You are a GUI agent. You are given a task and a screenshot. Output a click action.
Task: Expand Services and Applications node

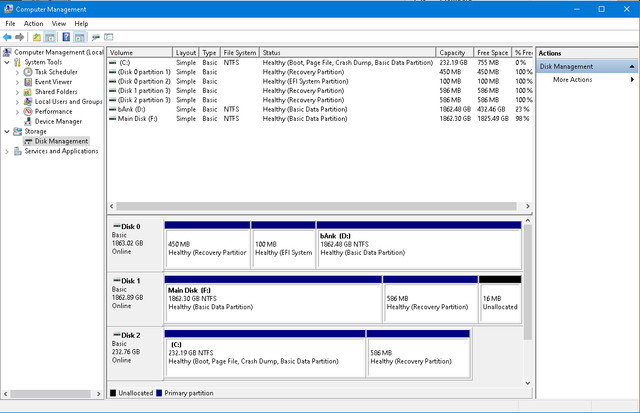(7, 151)
